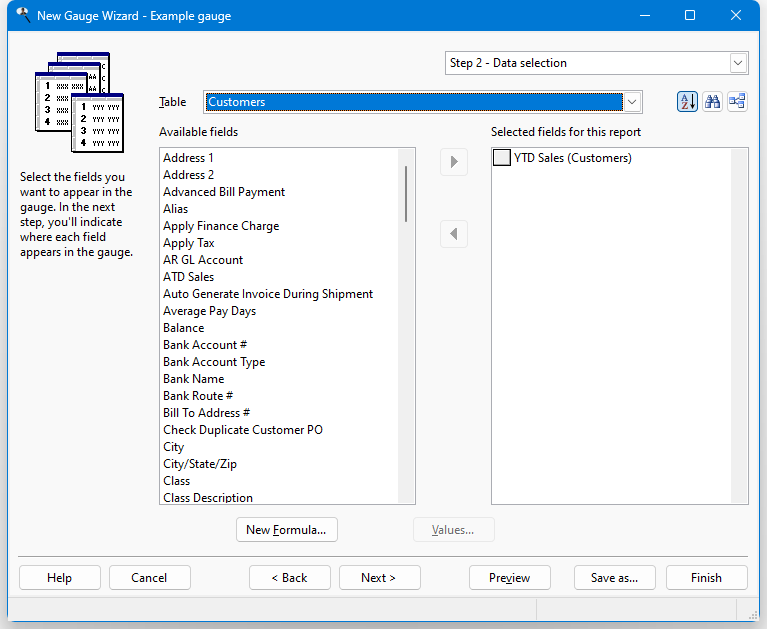Click the Finish button
The height and width of the screenshot is (629, 767).
point(706,578)
